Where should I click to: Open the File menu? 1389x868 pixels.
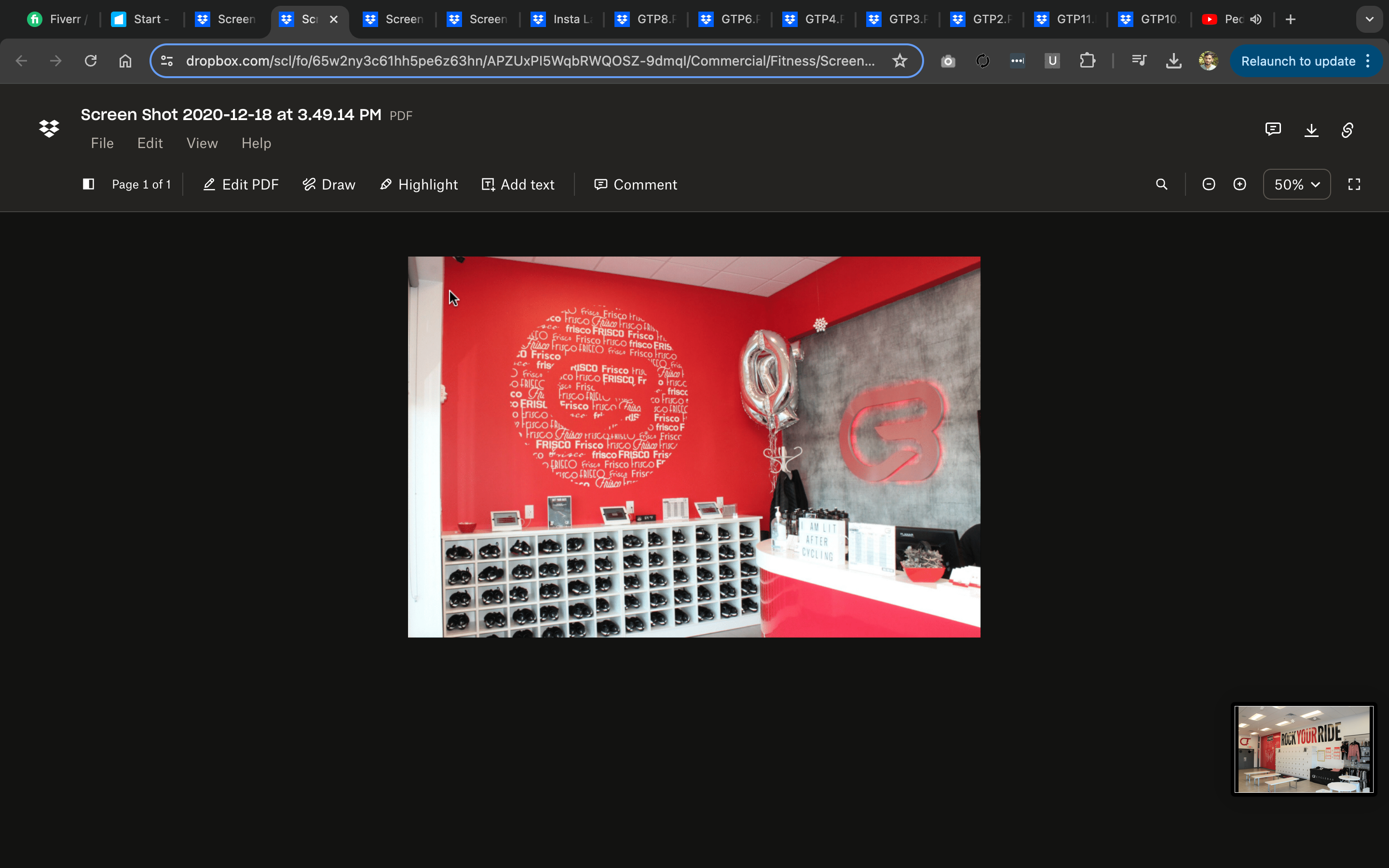[x=102, y=143]
